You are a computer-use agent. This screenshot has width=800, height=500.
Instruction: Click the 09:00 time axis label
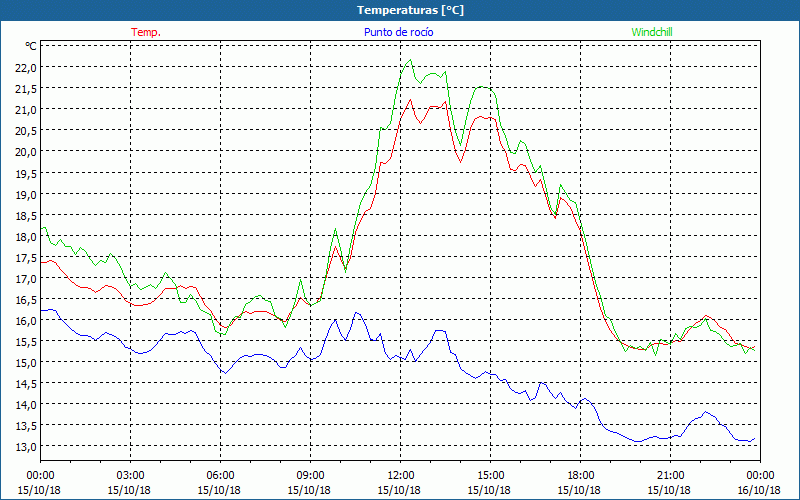click(x=311, y=475)
